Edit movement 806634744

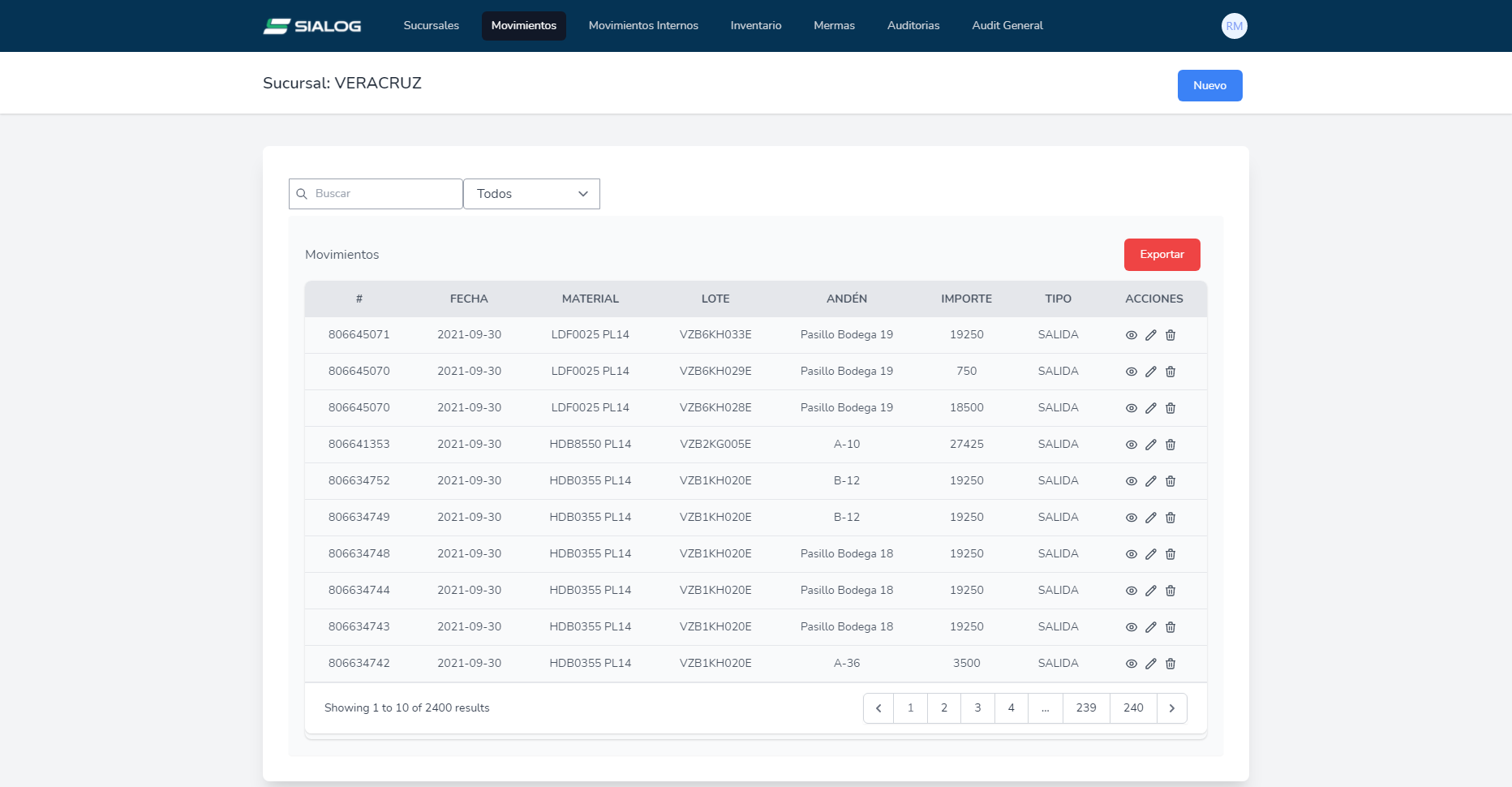pos(1151,591)
